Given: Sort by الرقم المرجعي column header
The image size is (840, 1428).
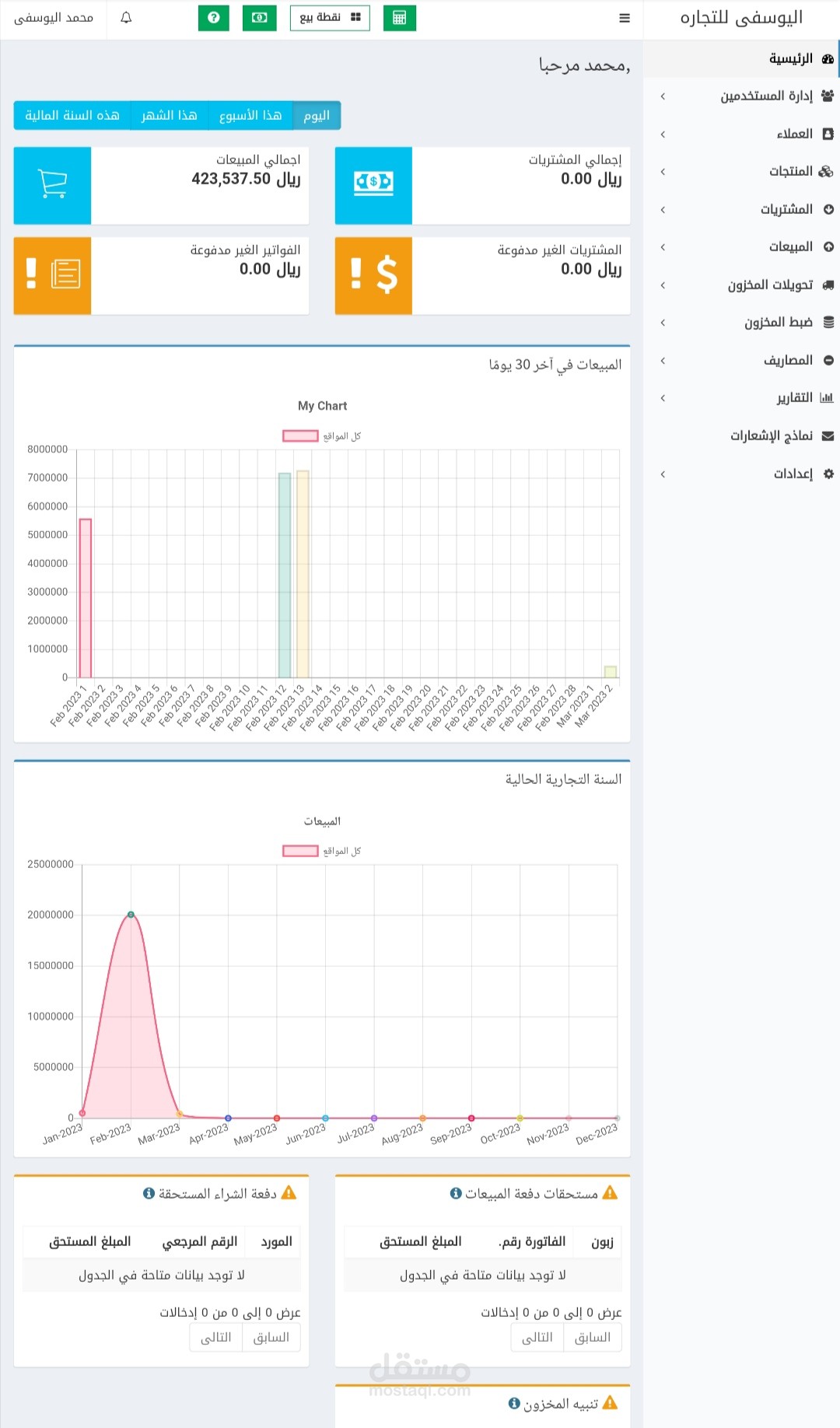Looking at the screenshot, I should click(x=200, y=1242).
